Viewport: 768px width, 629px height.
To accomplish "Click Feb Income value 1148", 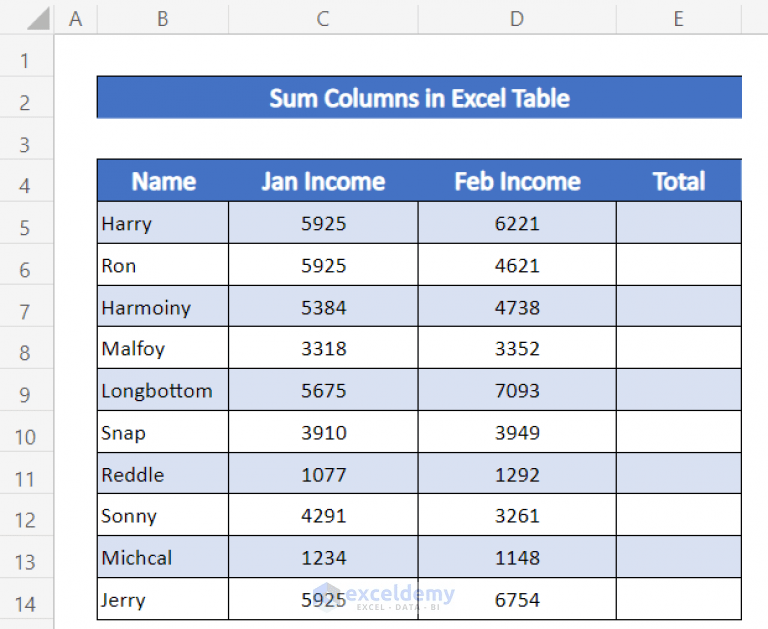I will click(x=517, y=557).
